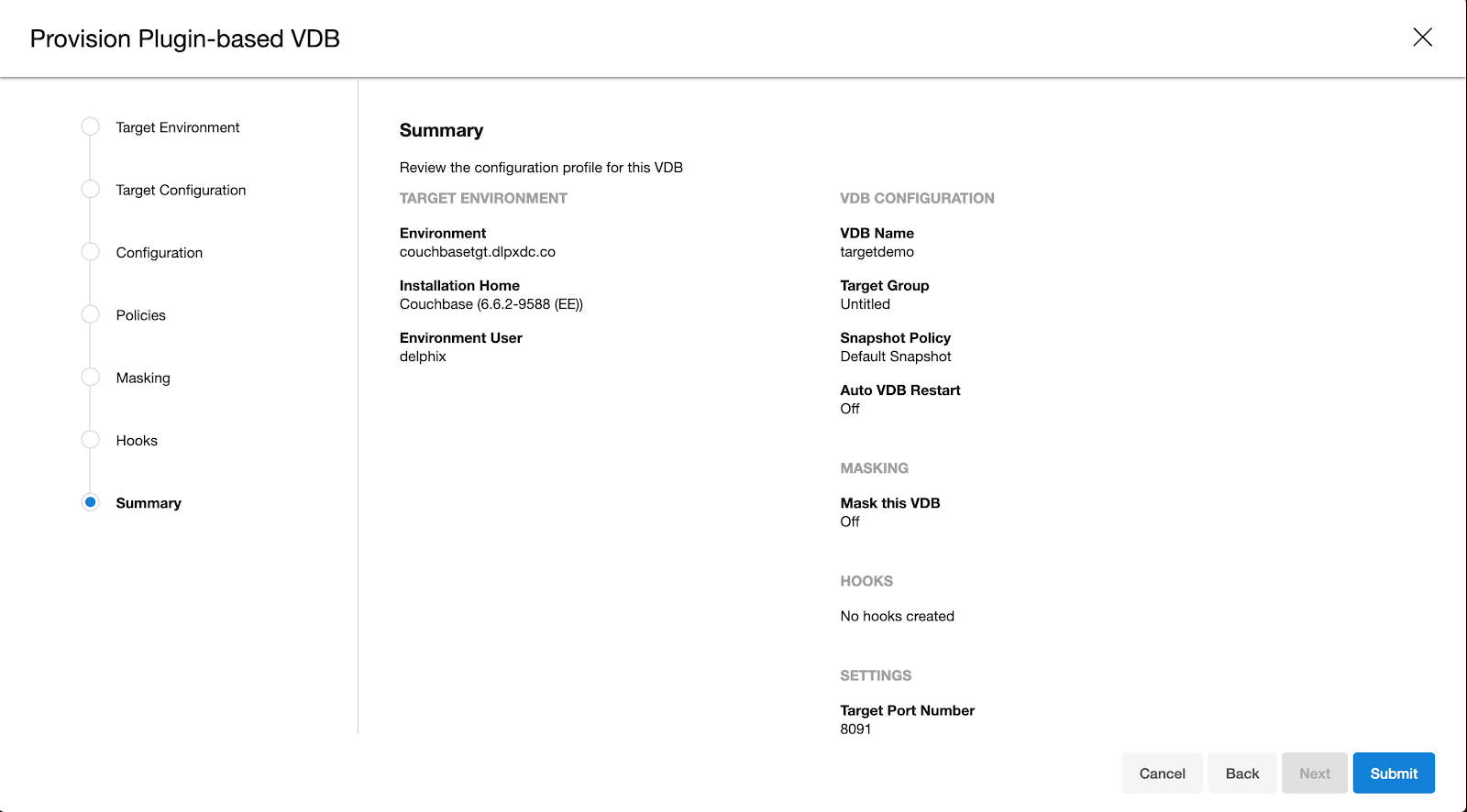Click the Target Port Number 8091 value
This screenshot has height=812, width=1467.
(855, 729)
